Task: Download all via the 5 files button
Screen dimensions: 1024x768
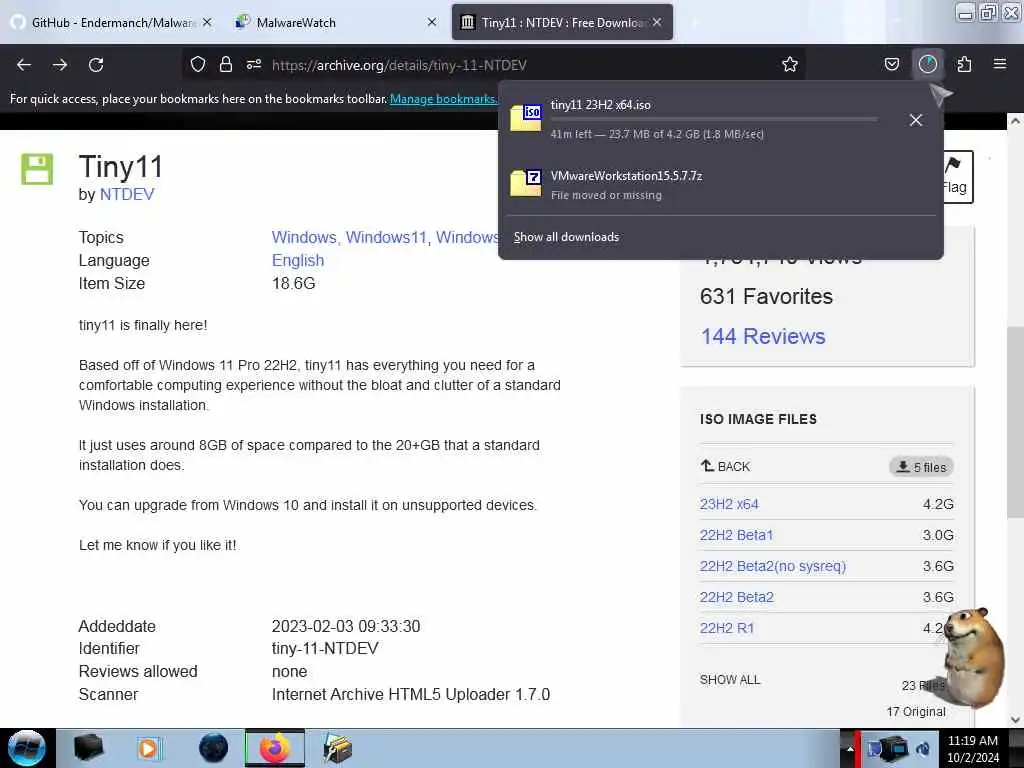Action: 921,467
